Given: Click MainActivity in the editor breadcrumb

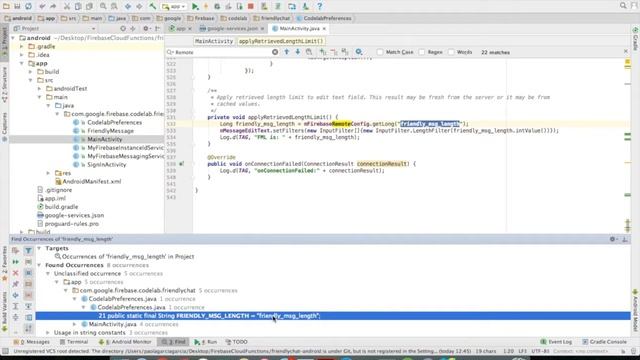Looking at the screenshot, I should [213, 41].
